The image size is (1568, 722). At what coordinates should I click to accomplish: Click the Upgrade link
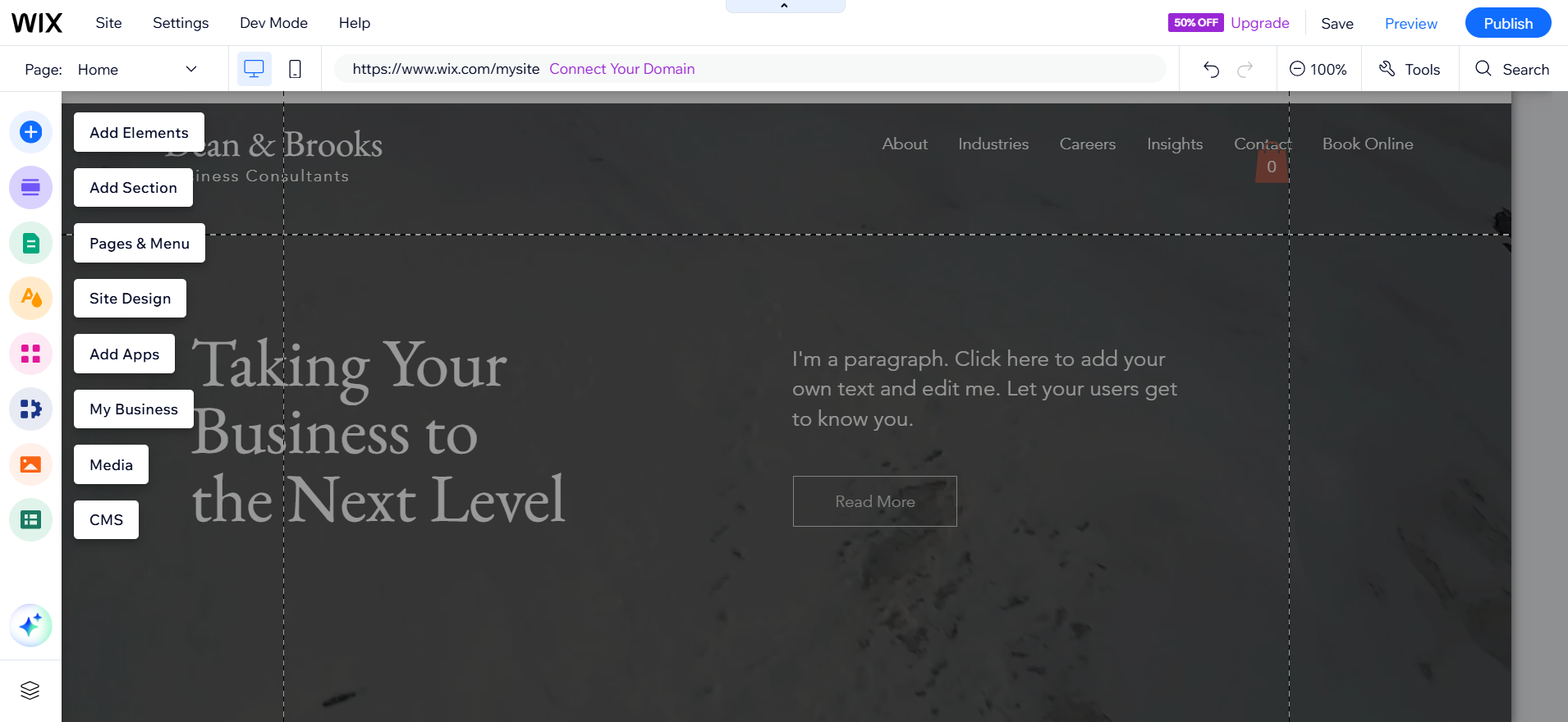(x=1260, y=23)
